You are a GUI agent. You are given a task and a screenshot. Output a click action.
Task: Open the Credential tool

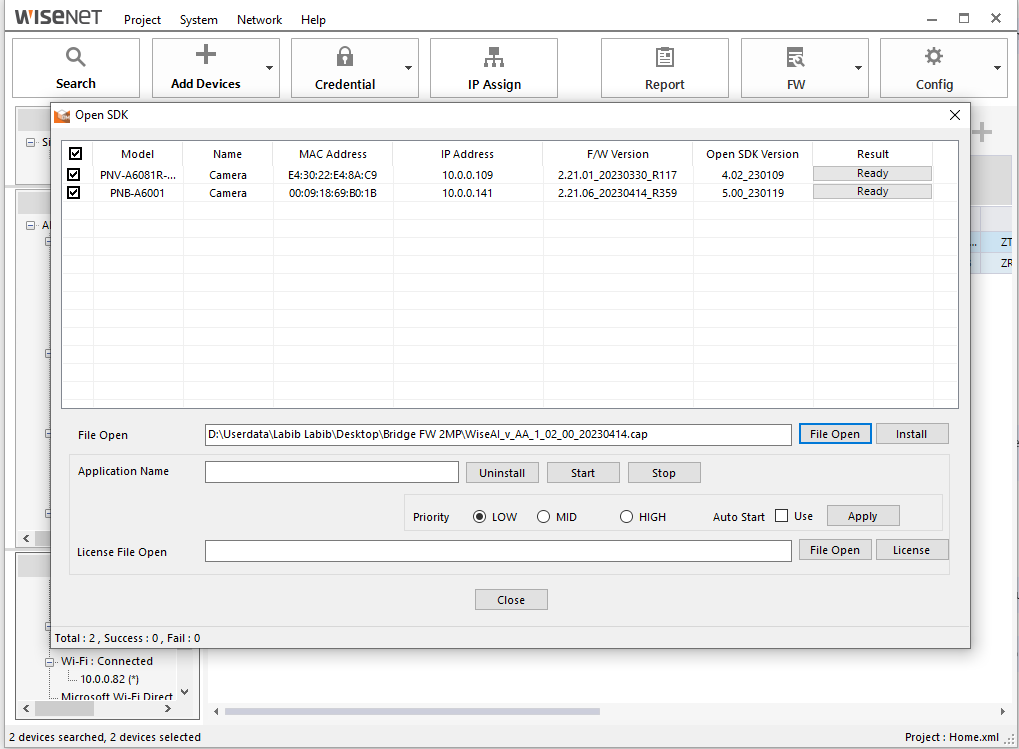point(345,67)
